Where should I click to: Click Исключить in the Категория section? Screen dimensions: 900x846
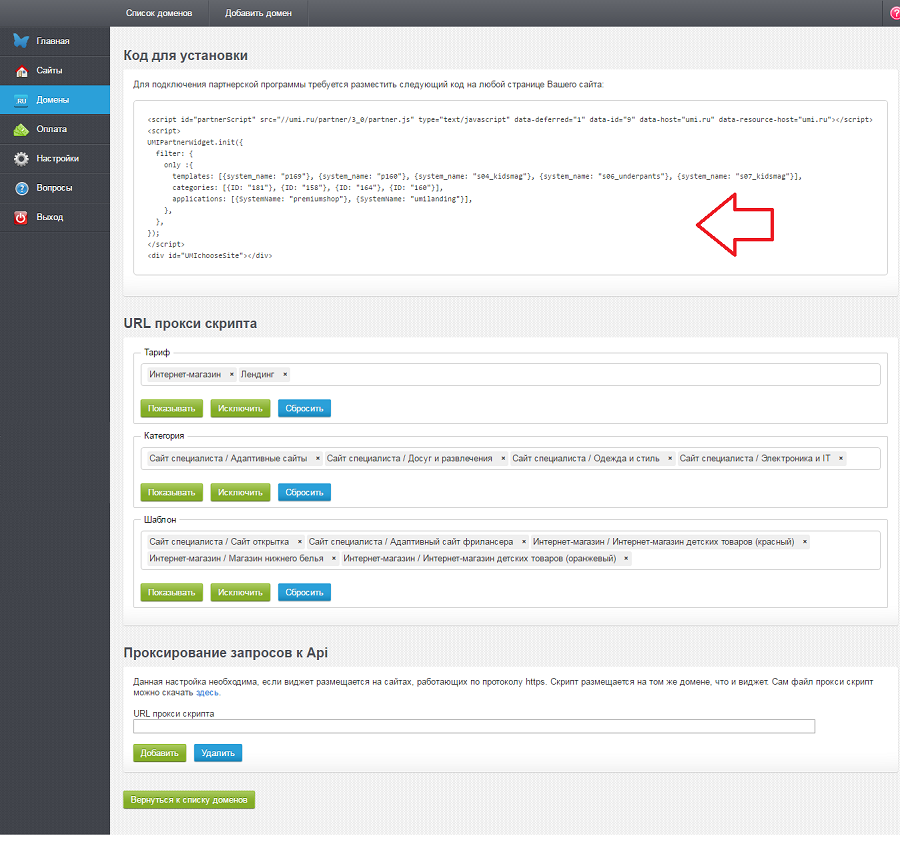(240, 492)
